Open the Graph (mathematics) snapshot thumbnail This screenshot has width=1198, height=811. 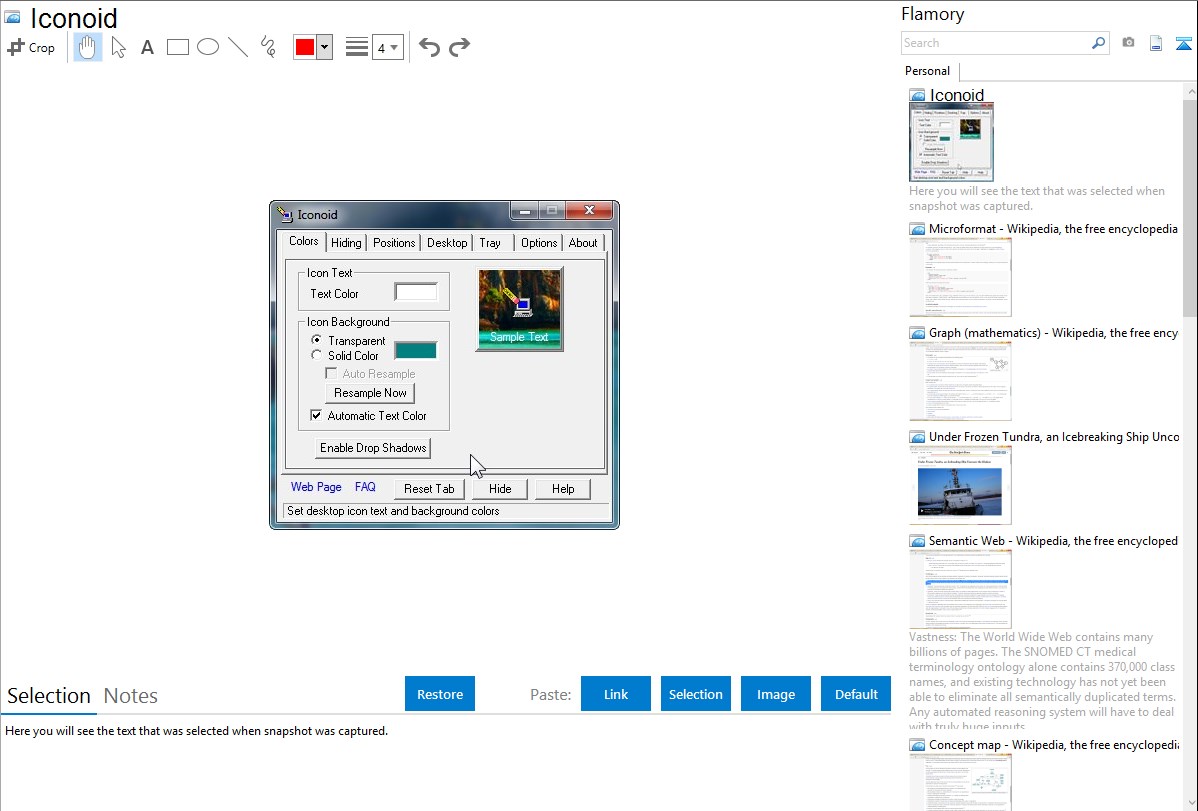click(960, 381)
